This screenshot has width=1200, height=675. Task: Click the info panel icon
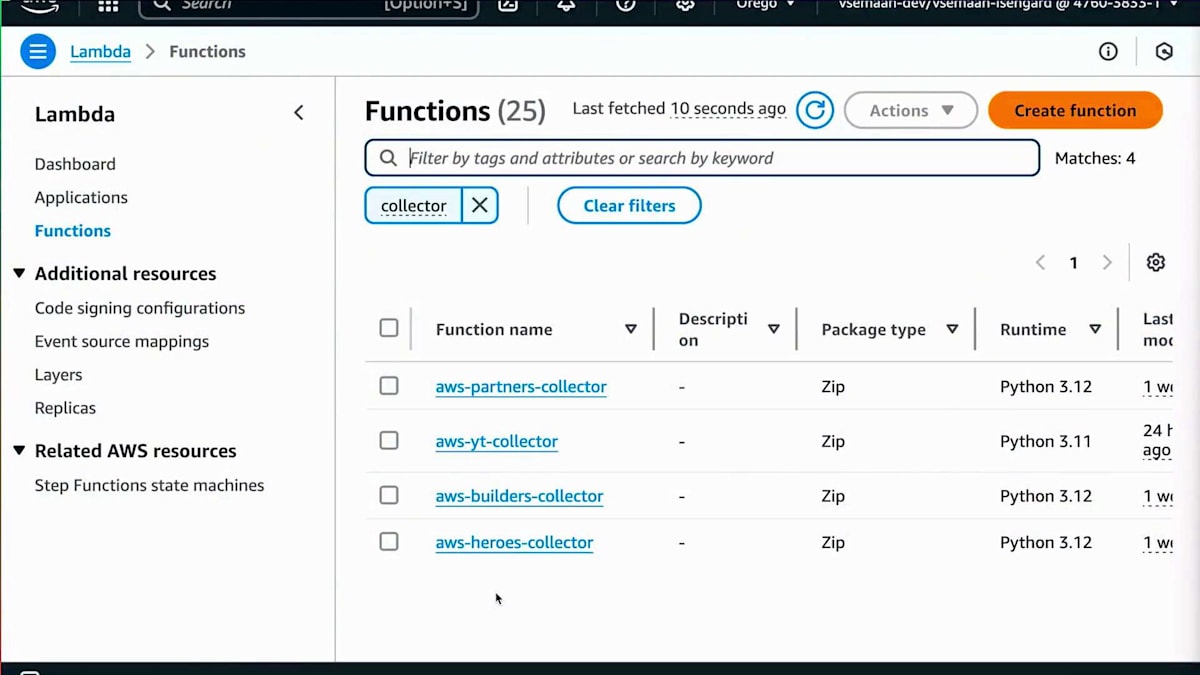point(1108,52)
